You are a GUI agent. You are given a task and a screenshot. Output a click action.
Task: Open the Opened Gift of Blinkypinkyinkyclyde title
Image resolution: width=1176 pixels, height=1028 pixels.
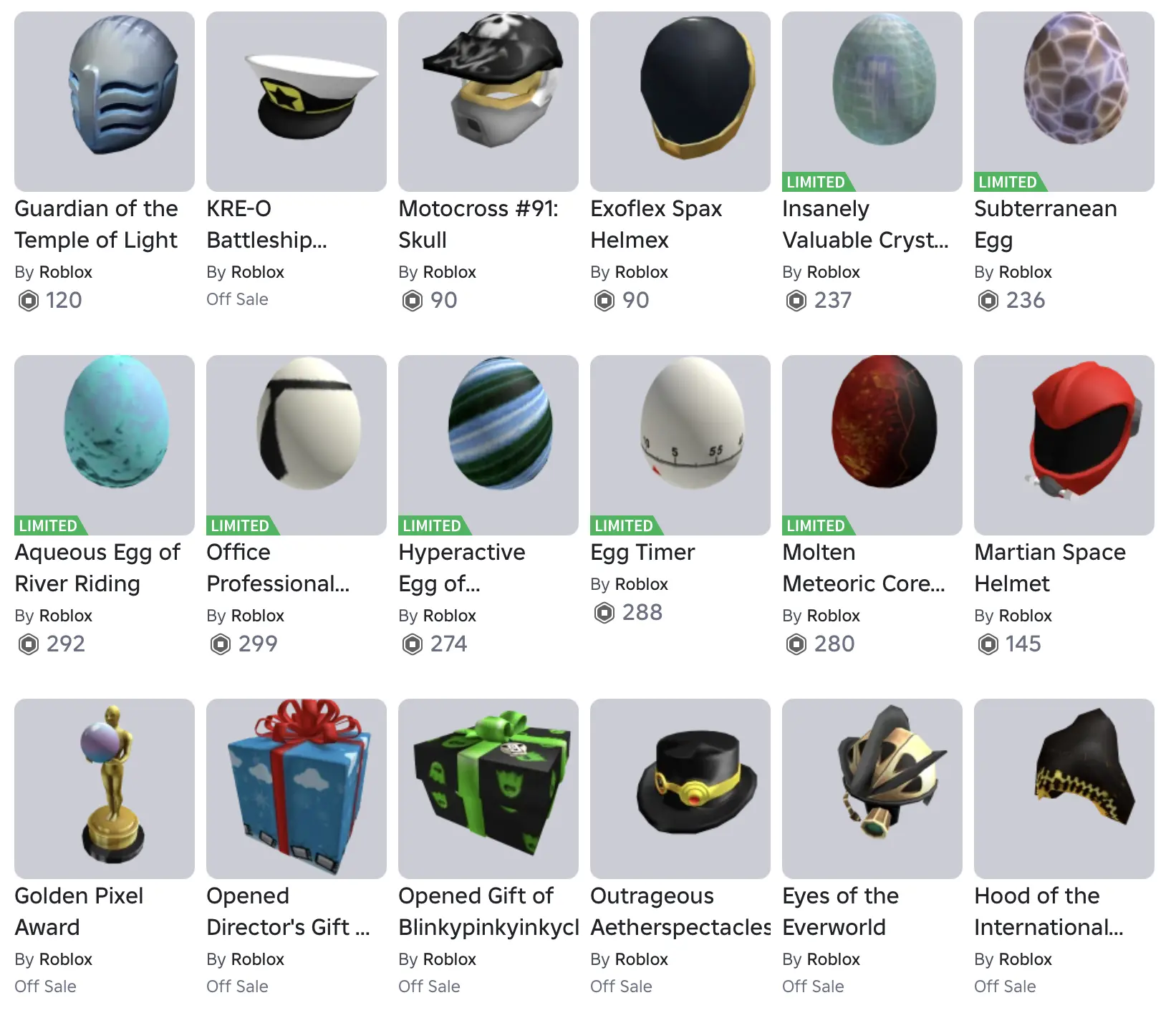point(488,911)
